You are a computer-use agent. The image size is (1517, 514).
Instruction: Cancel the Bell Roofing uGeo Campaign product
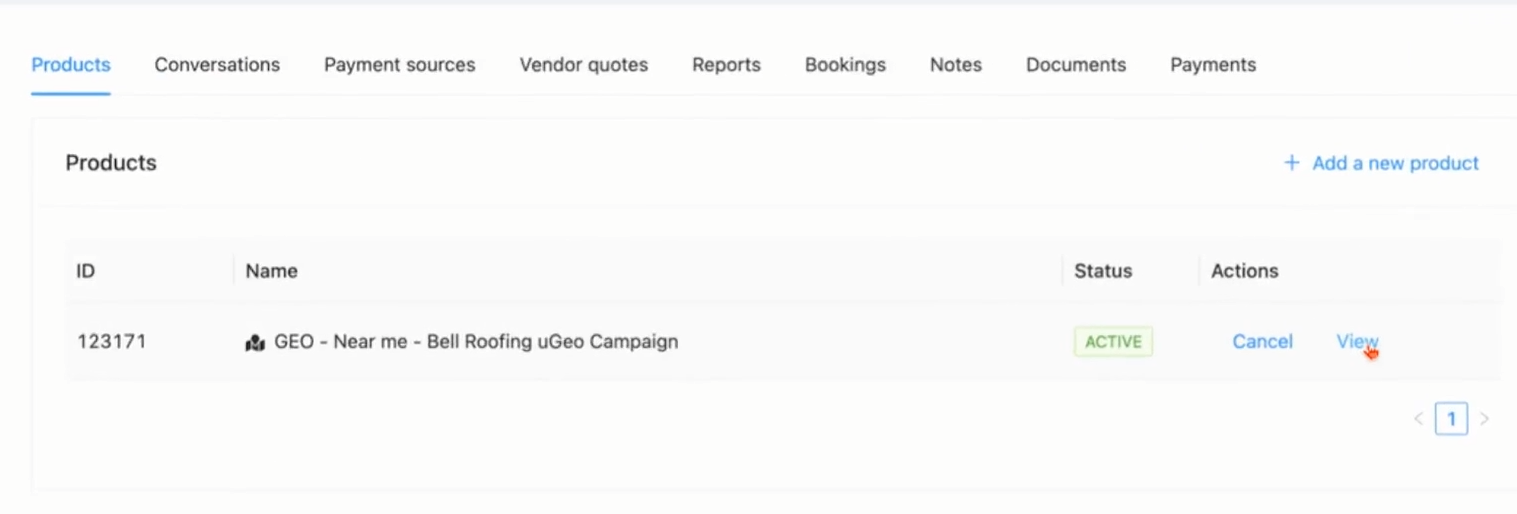click(x=1262, y=342)
